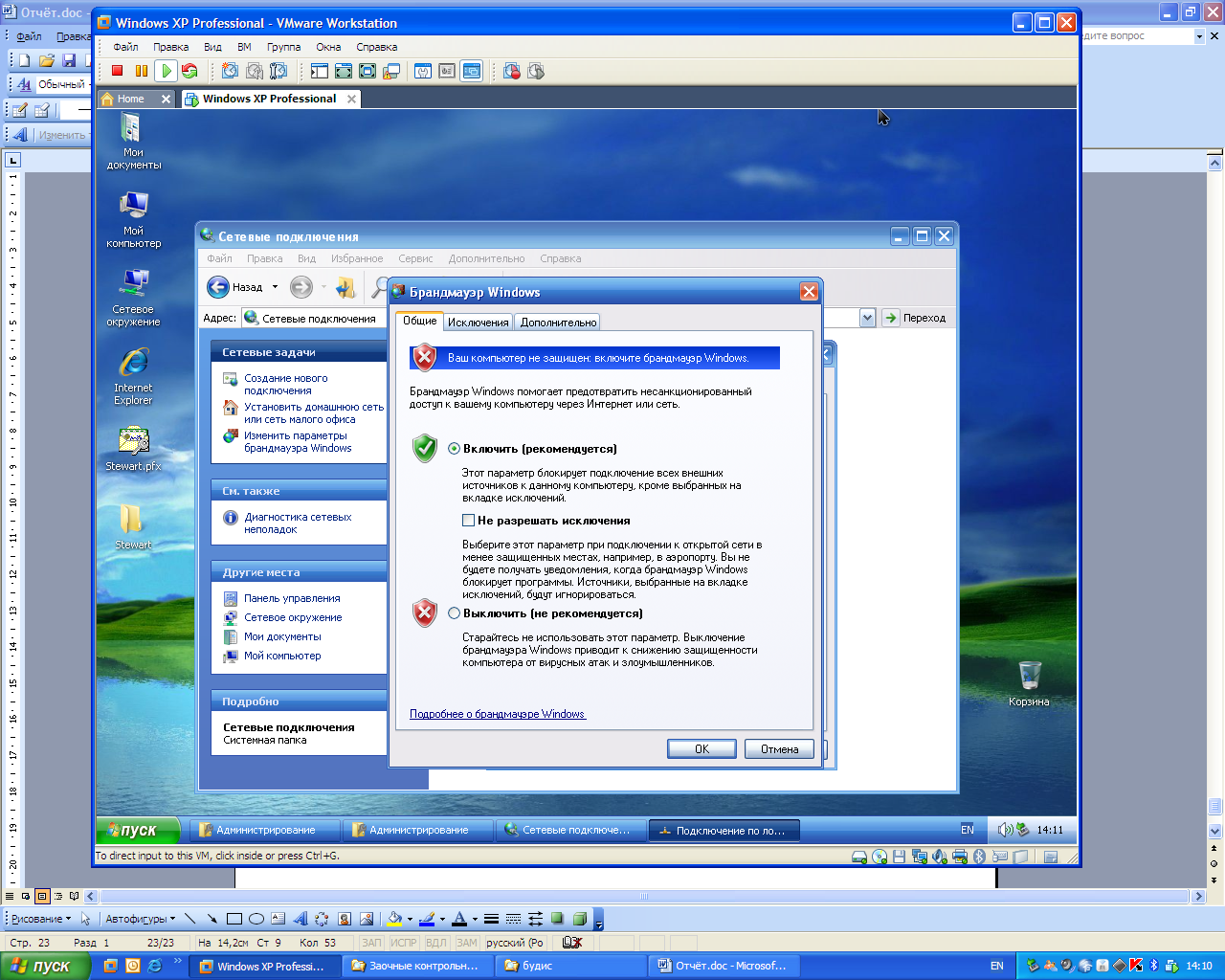Screen dimensions: 1225x980
Task: Click 'Создание нового подключения' task link
Action: click(285, 385)
